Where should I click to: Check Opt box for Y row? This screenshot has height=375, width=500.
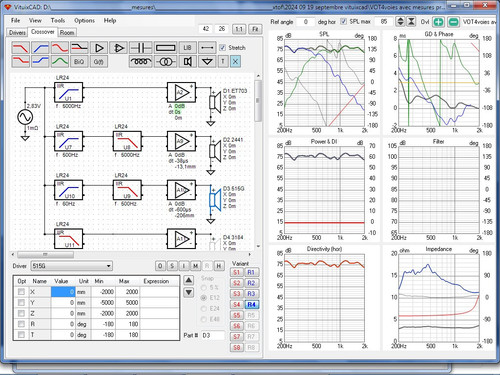21,302
